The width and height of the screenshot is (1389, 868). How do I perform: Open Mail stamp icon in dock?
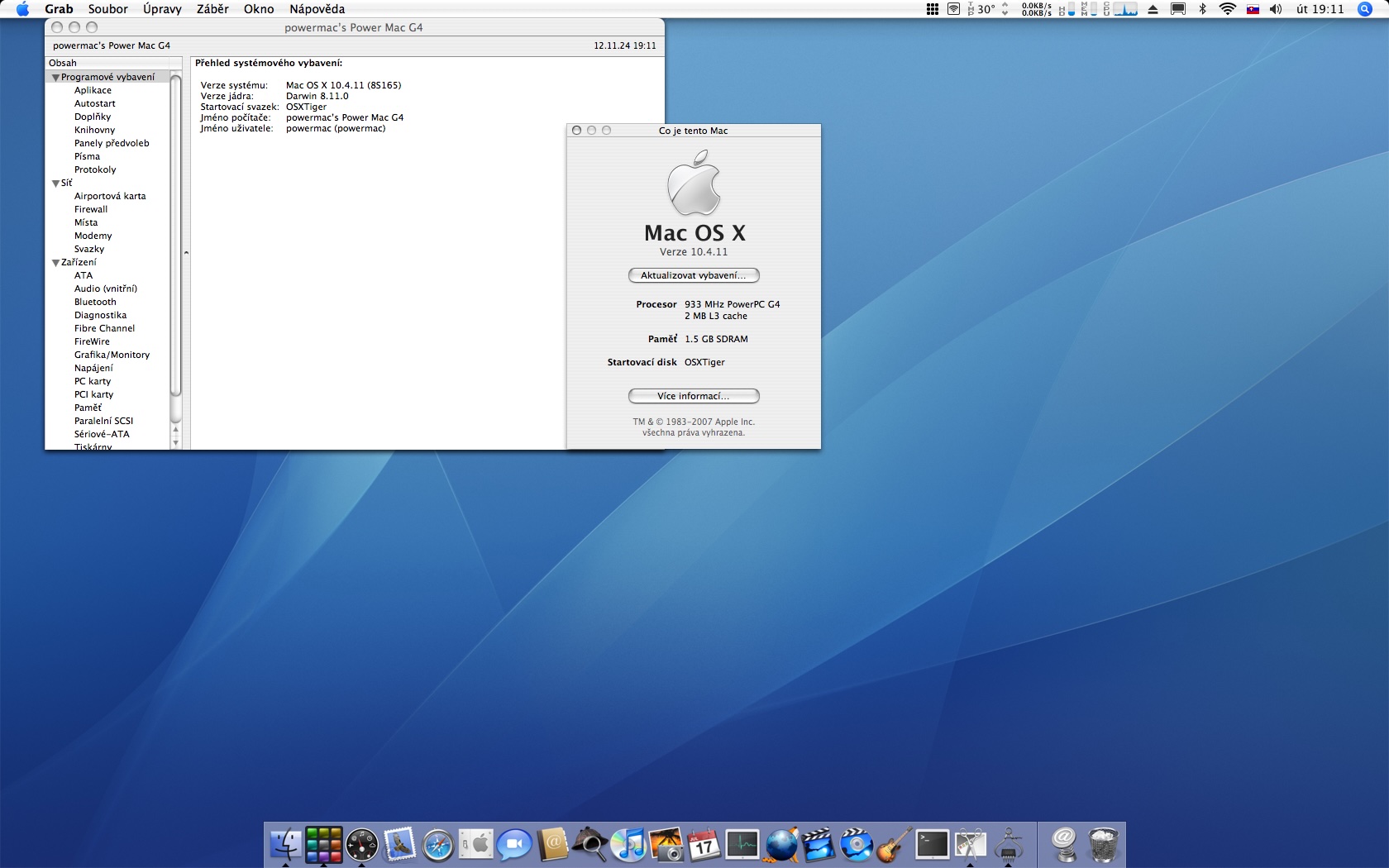tap(399, 844)
